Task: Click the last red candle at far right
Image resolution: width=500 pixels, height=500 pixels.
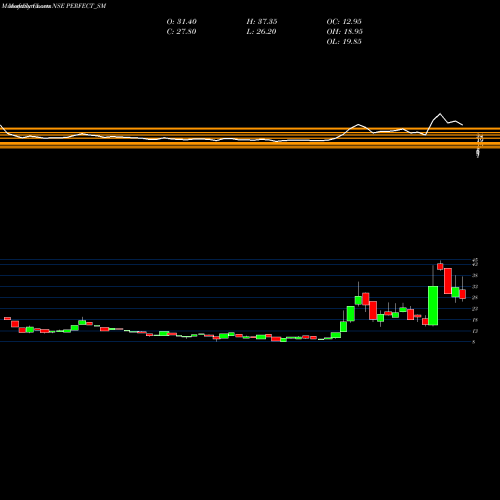Action: (463, 294)
